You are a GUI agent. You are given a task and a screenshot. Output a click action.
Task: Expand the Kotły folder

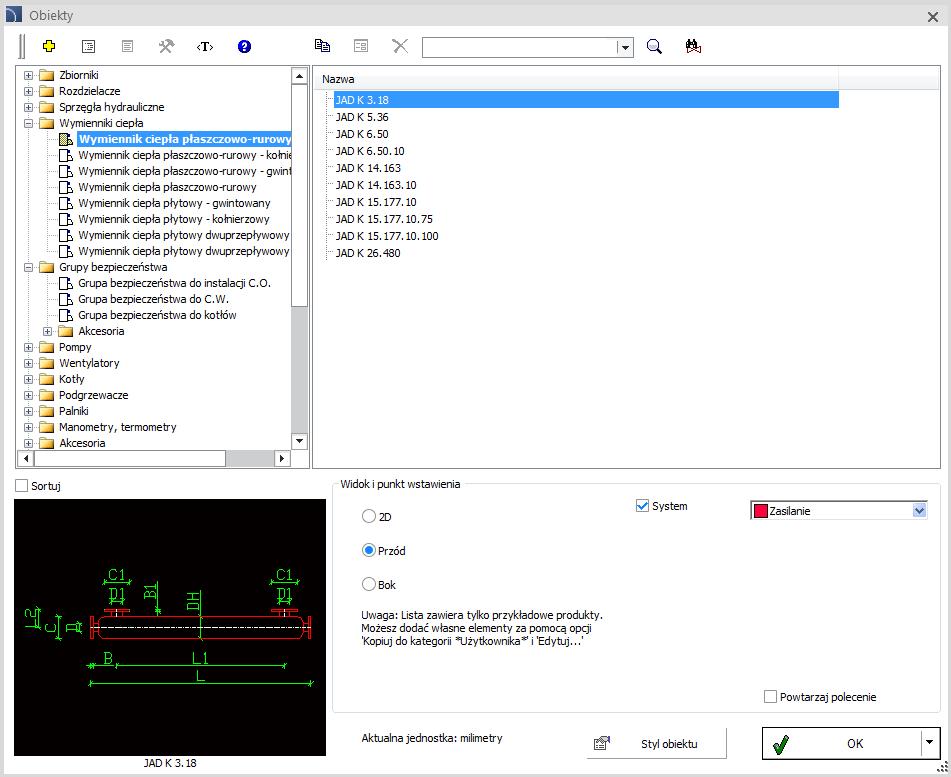pos(29,379)
